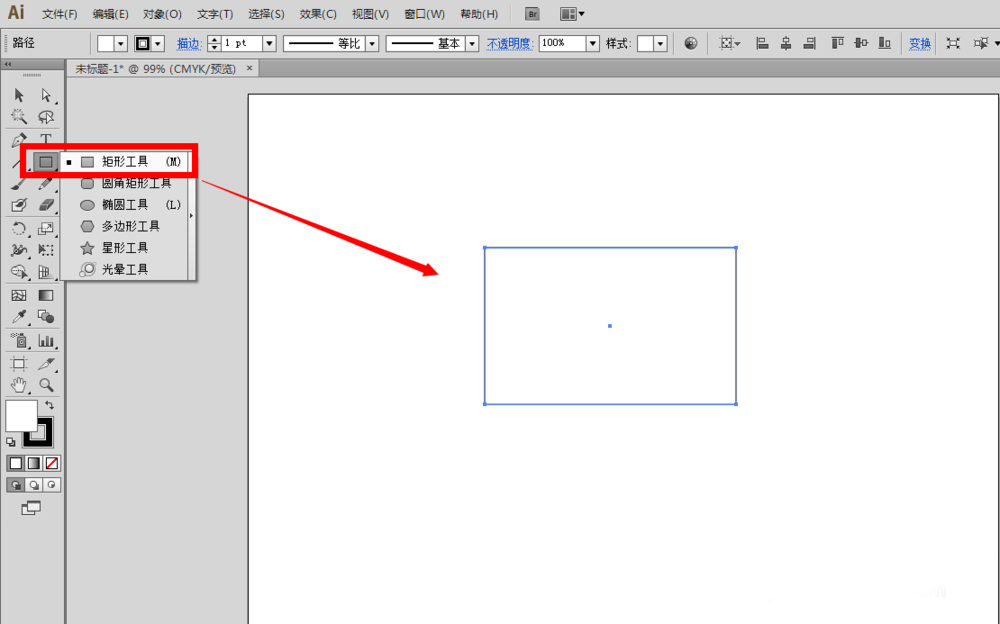Click the large white Fill color swatch
1000x624 pixels.
21,415
